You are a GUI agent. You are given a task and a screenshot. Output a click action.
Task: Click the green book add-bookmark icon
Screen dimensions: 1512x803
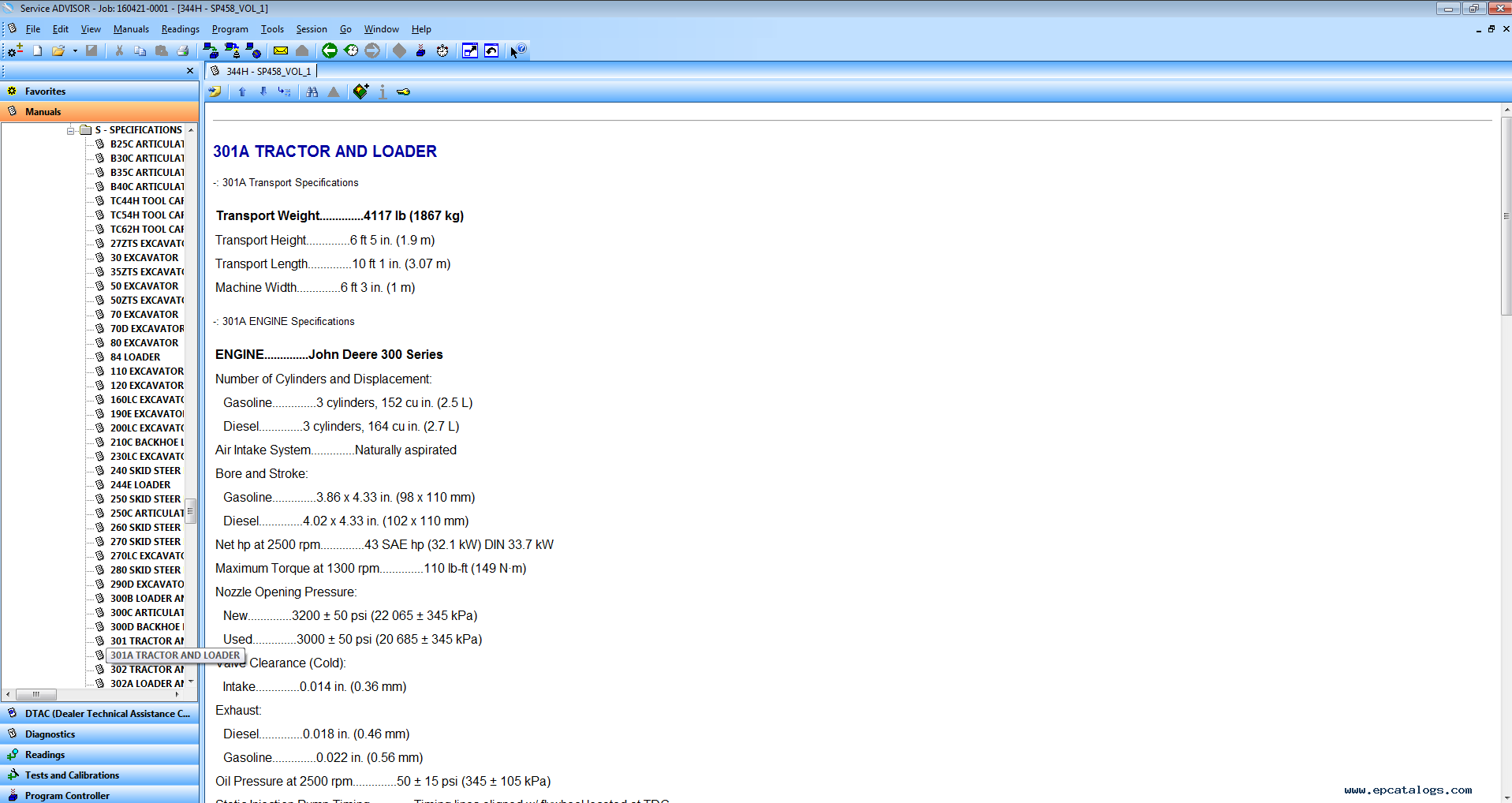[x=360, y=92]
